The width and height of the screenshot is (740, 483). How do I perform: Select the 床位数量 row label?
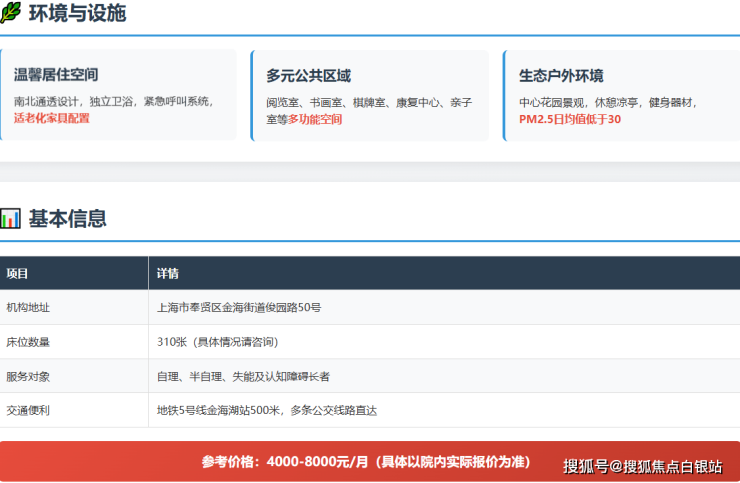coord(28,342)
